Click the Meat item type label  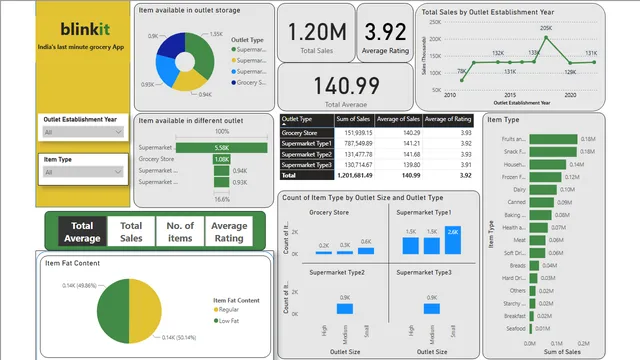[520, 240]
